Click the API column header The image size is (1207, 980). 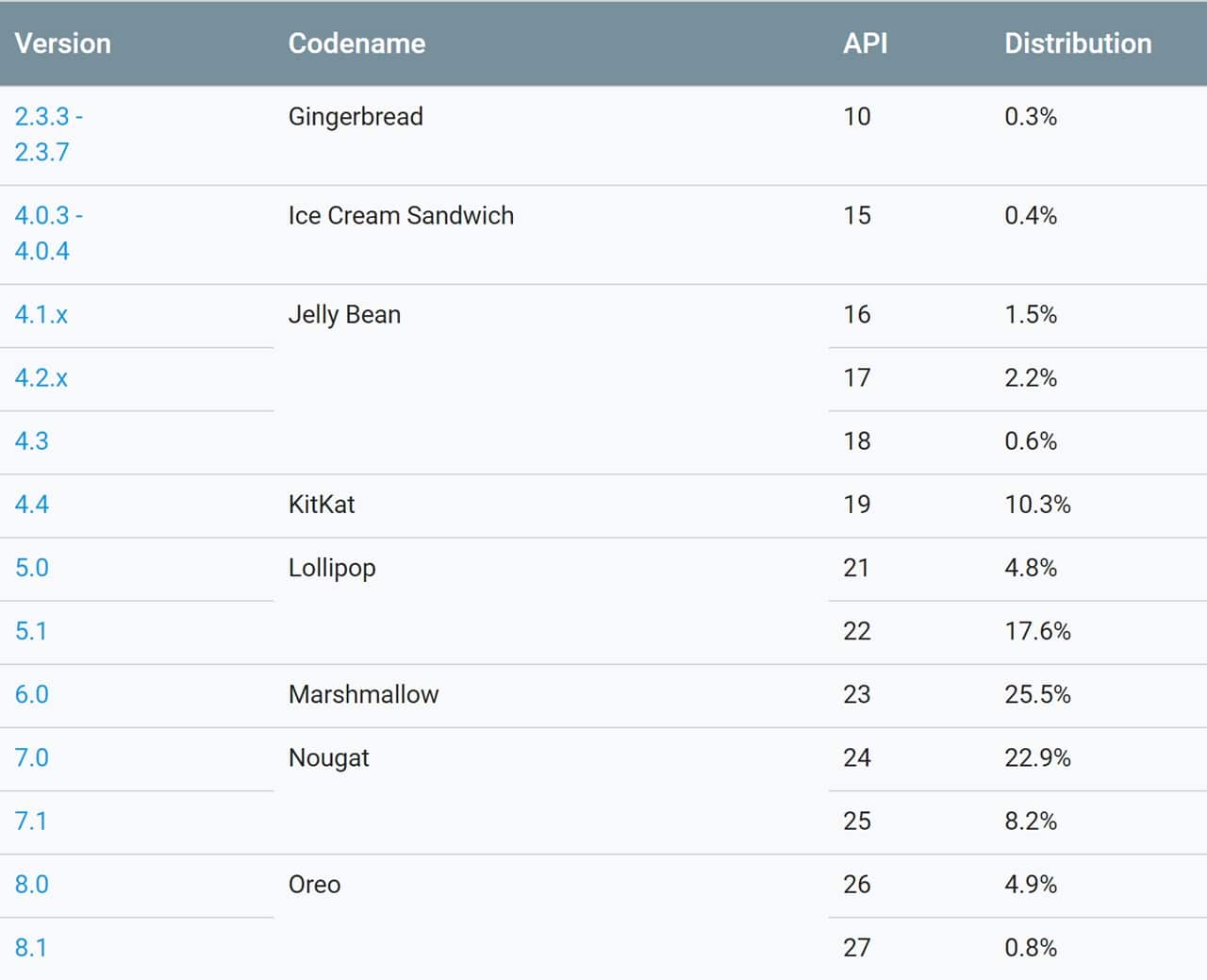click(x=865, y=43)
